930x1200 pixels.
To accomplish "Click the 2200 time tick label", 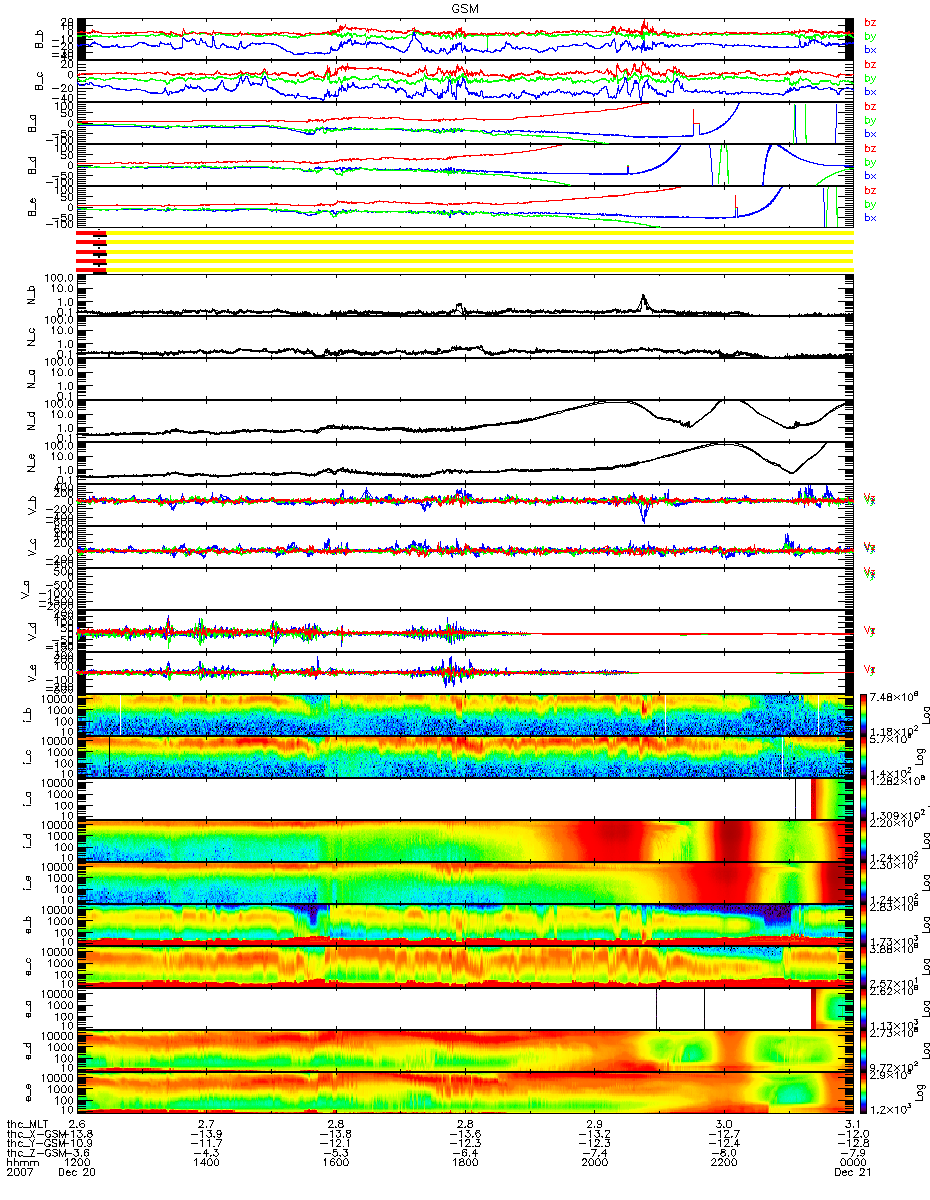I will point(724,1163).
